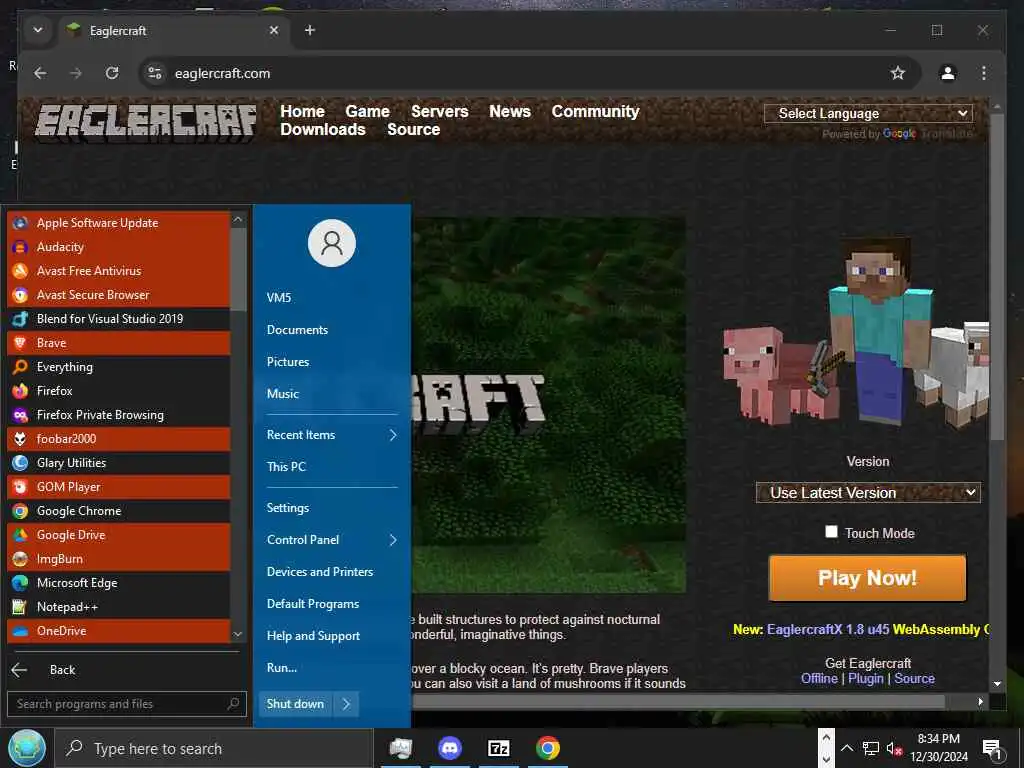The width and height of the screenshot is (1024, 768).
Task: Expand shut down options arrow
Action: [346, 704]
